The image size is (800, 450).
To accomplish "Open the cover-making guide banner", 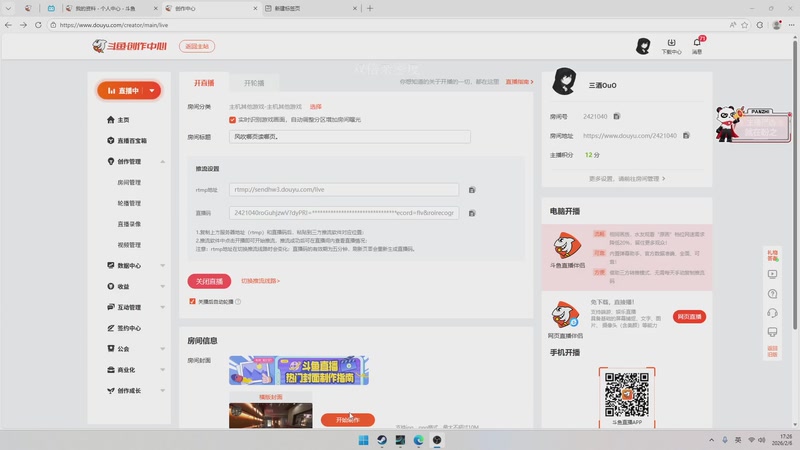I will (x=299, y=370).
